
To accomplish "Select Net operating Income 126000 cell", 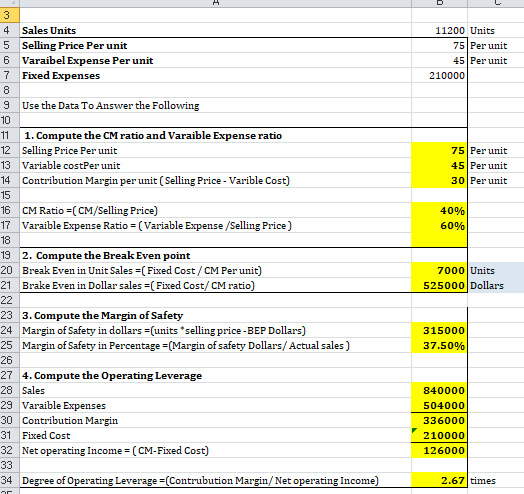I will click(439, 451).
